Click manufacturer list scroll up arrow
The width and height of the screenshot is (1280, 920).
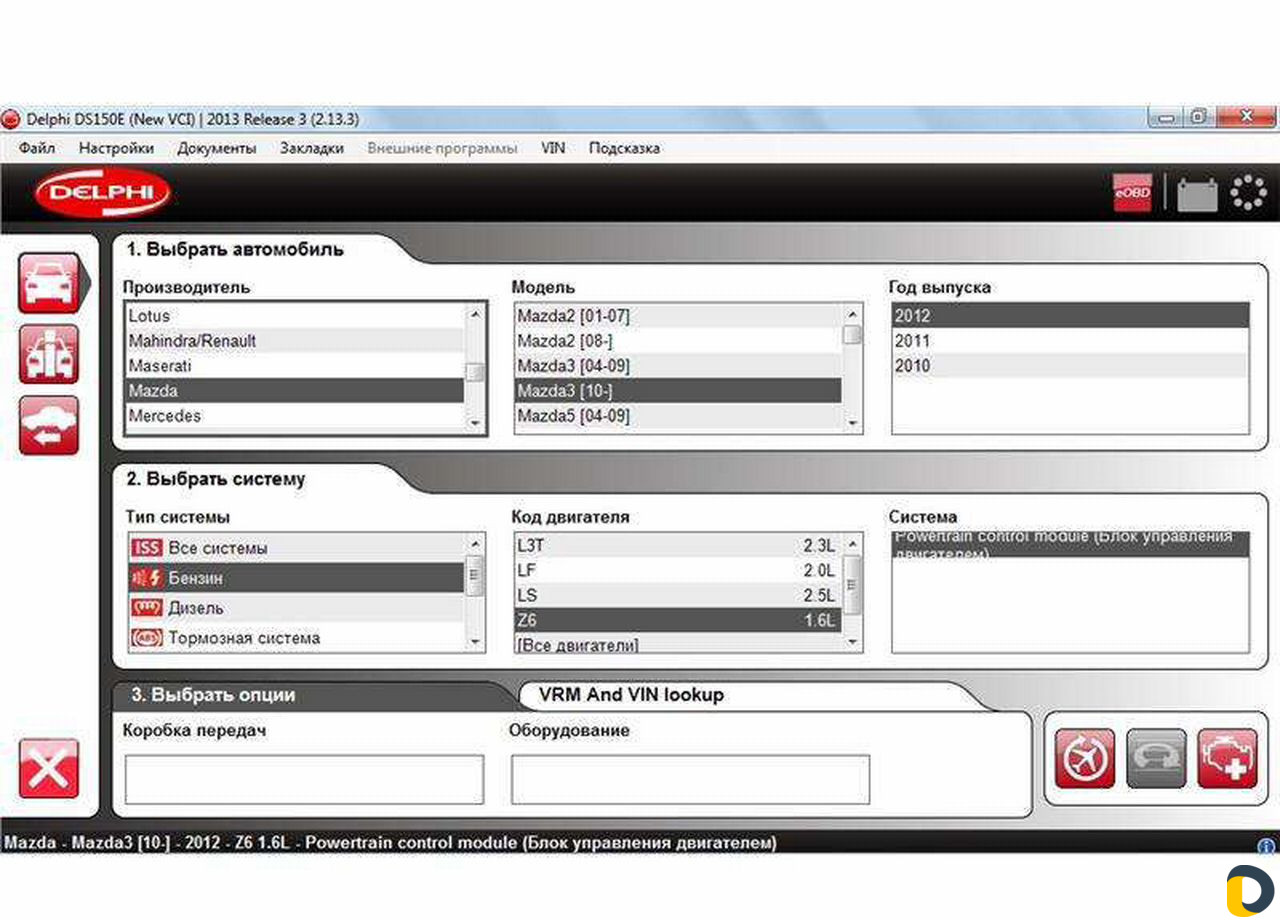coord(476,314)
